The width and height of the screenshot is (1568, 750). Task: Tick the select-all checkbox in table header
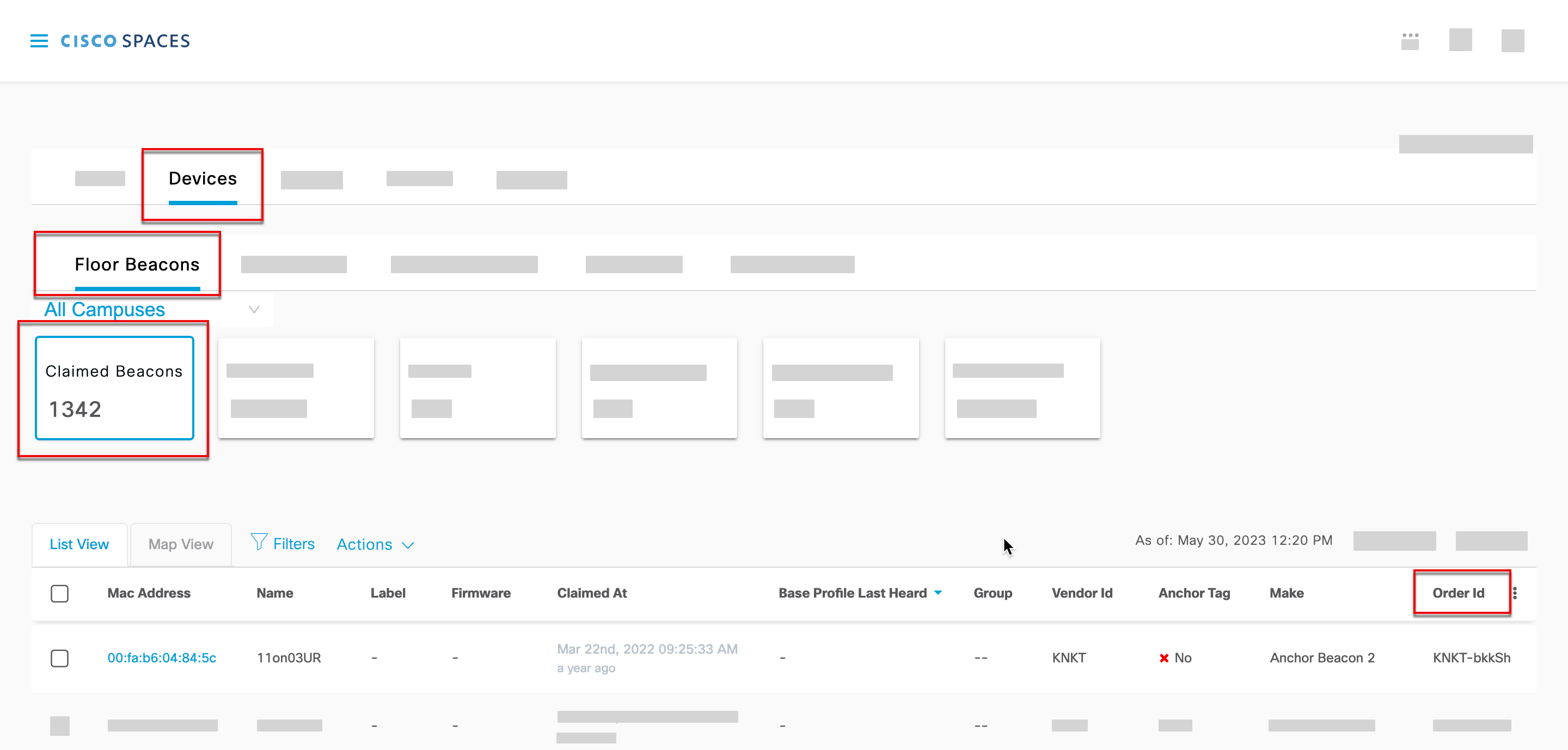[x=60, y=593]
